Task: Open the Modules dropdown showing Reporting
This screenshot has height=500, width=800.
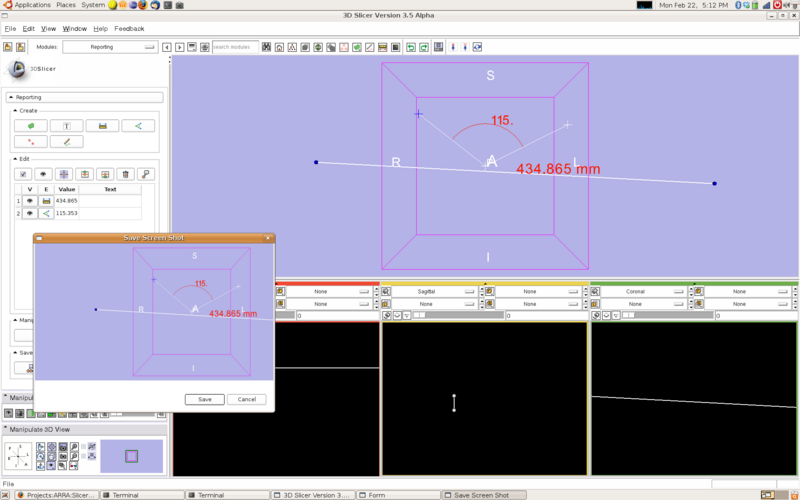Action: [x=109, y=47]
